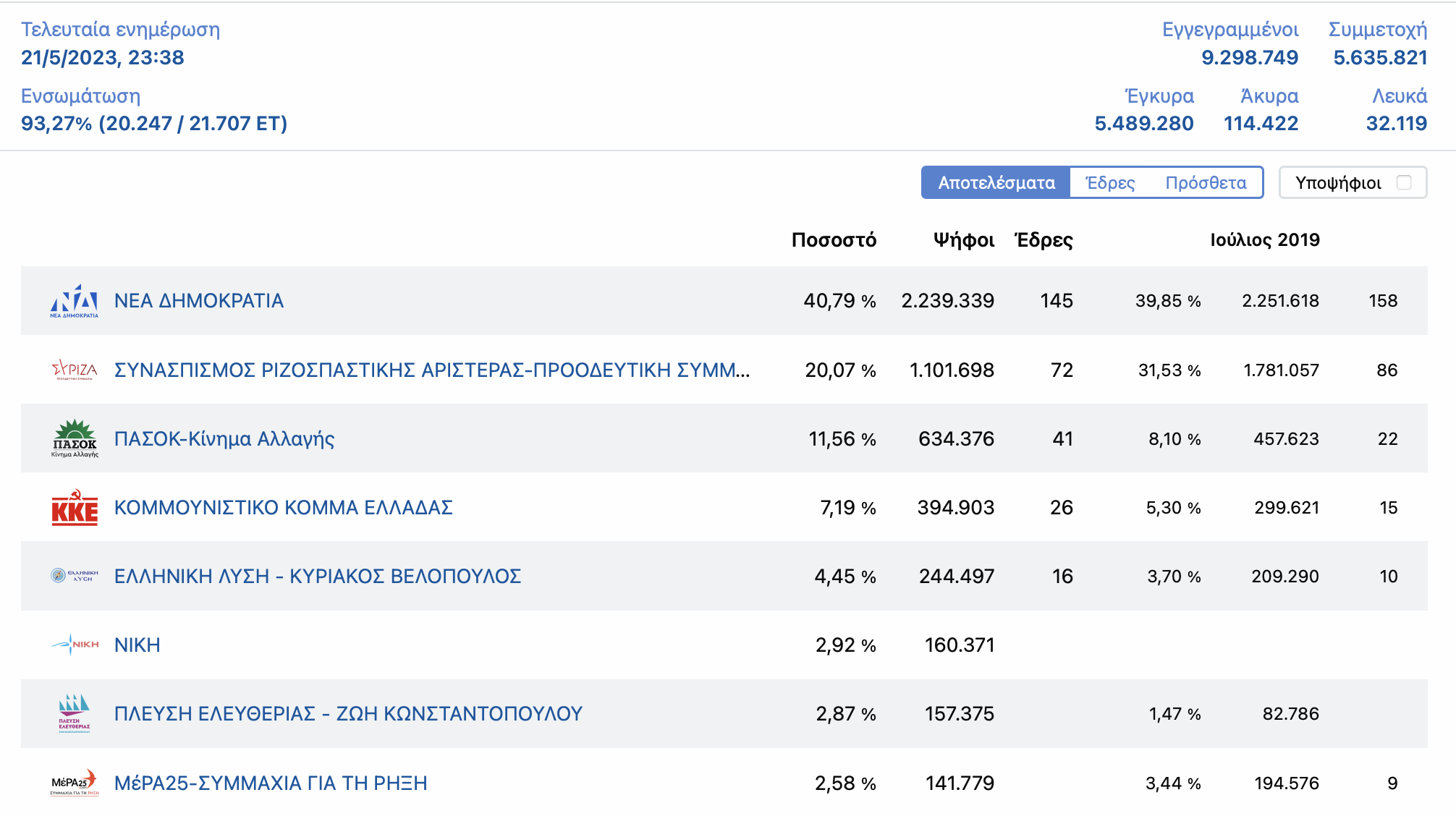Click the 634.376 votes cell

(957, 439)
